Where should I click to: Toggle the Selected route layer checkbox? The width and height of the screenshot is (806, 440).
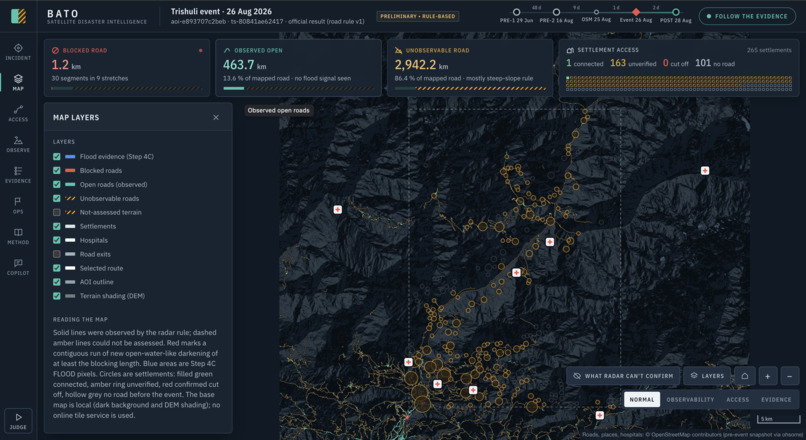(57, 268)
